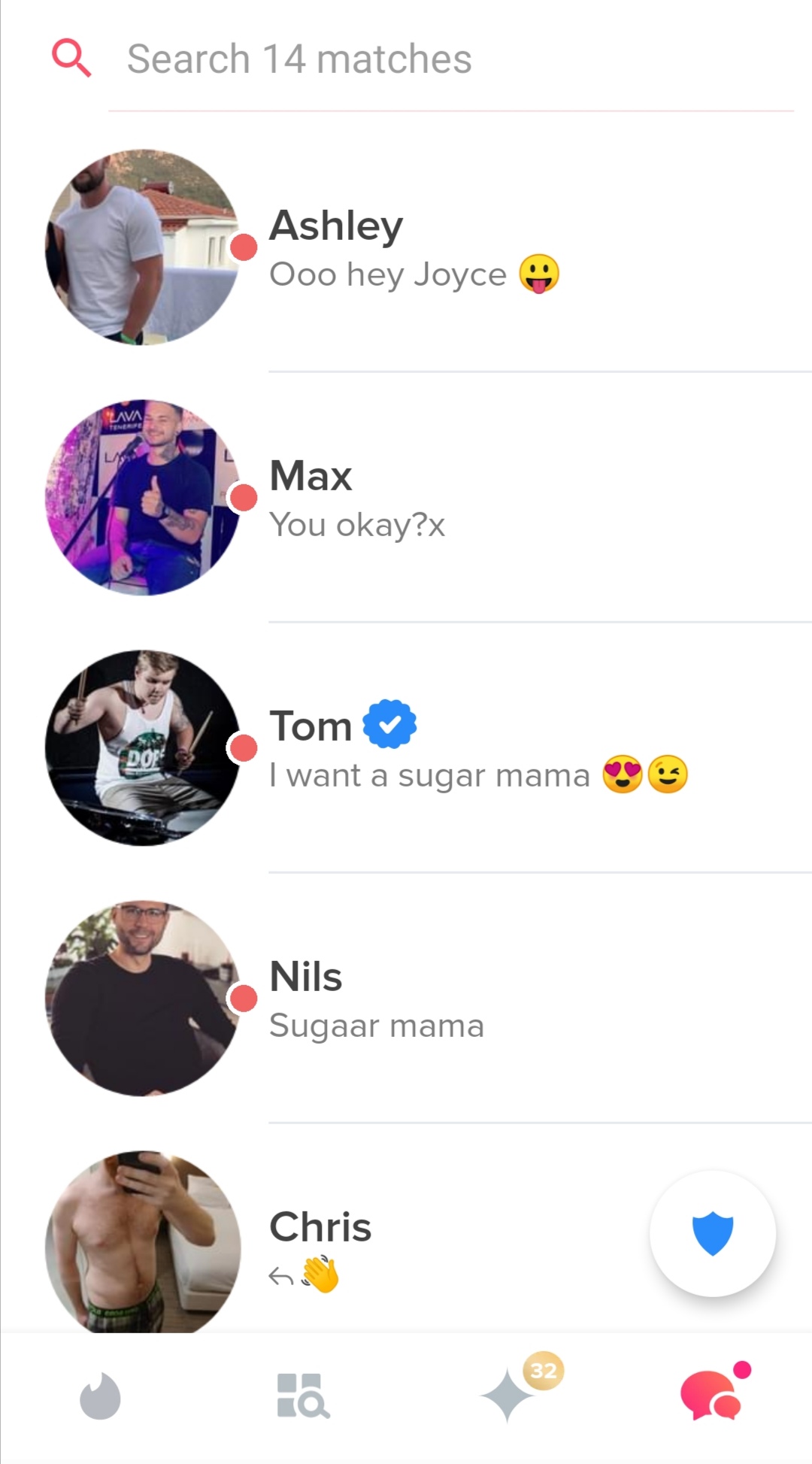Tap Chris's shirtless selfie thumbnail
812x1464 pixels.
pos(143,1241)
